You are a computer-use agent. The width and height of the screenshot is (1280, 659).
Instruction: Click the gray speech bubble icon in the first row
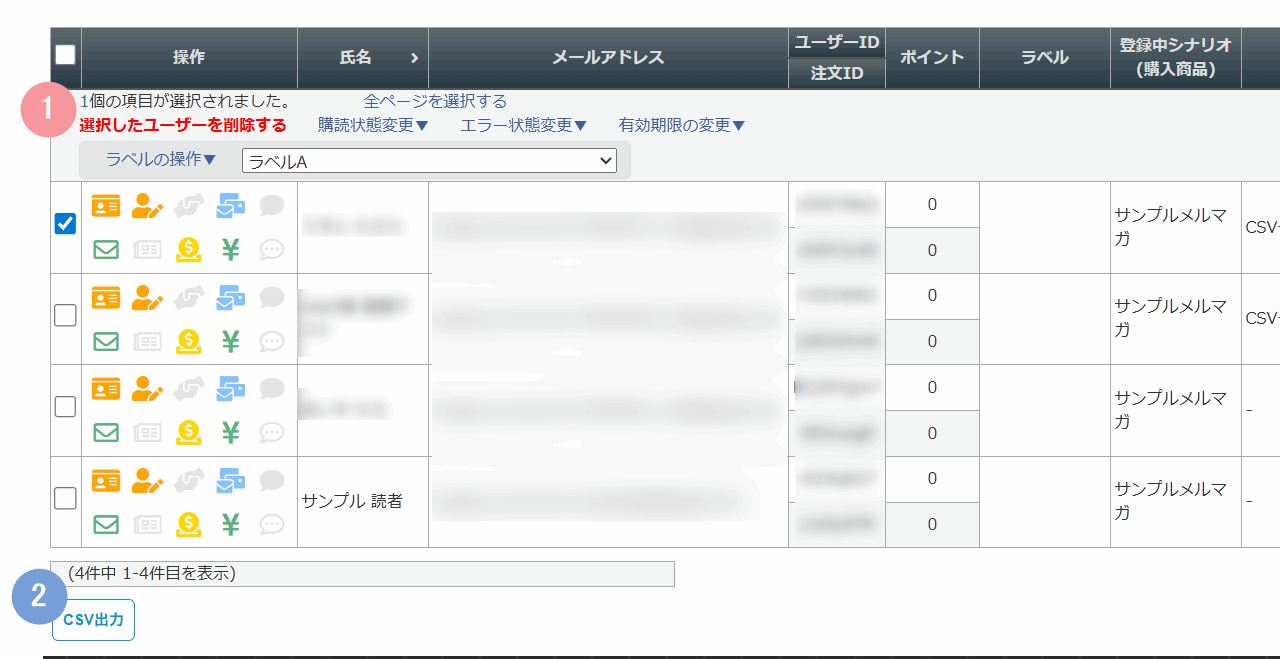click(272, 206)
